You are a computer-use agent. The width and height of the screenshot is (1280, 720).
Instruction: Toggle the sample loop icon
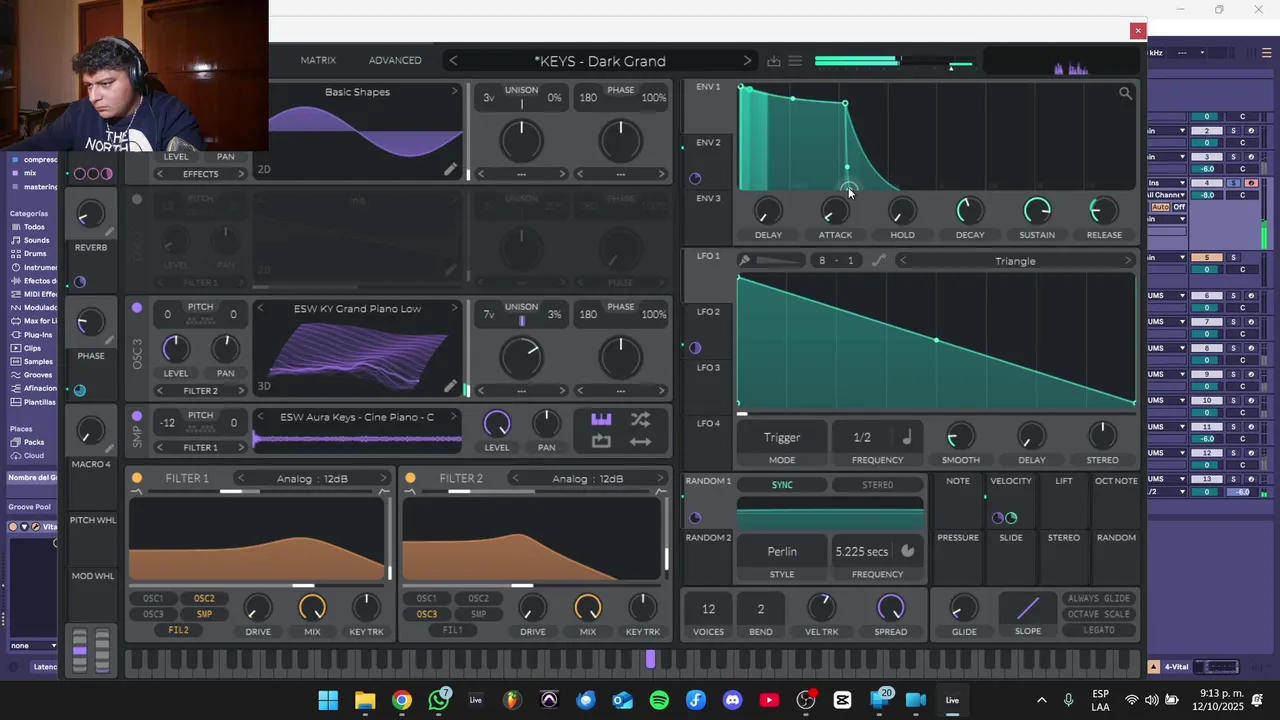[x=601, y=442]
